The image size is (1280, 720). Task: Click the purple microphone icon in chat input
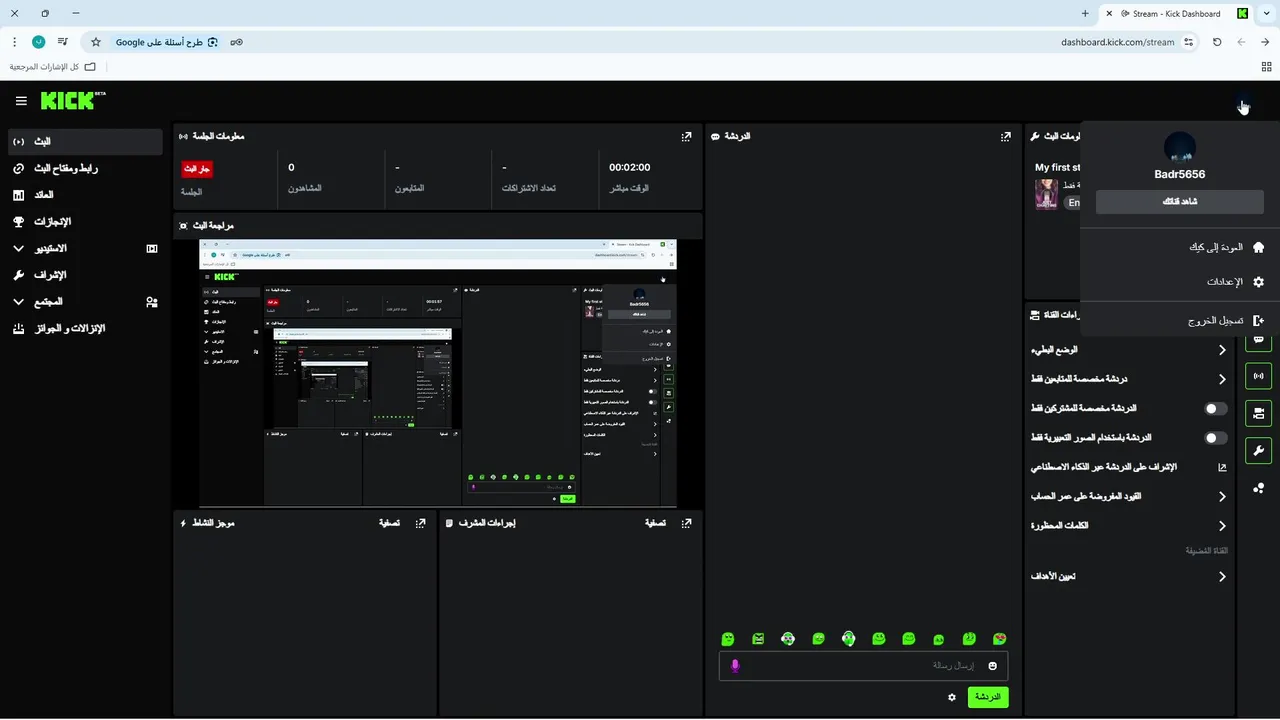click(x=735, y=666)
